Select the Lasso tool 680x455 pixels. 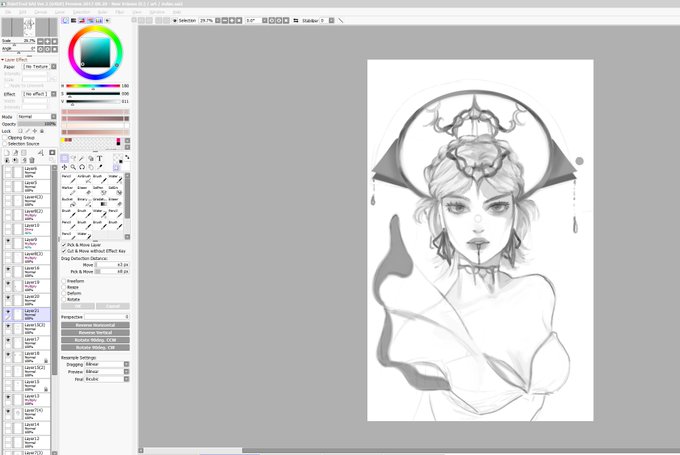(x=73, y=158)
